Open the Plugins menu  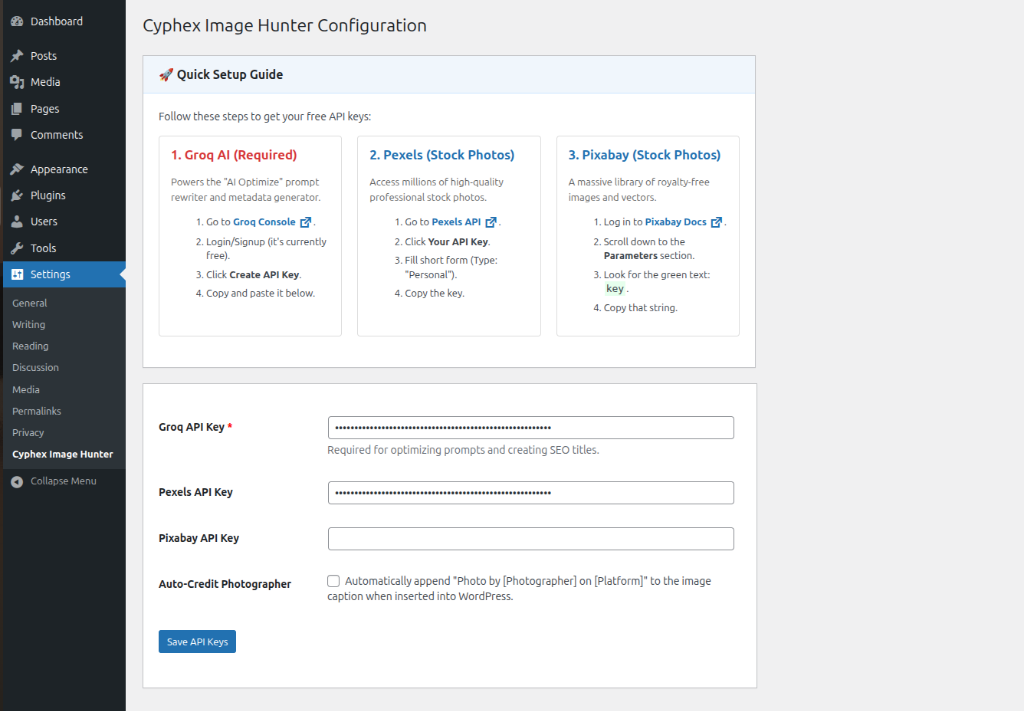pos(48,195)
